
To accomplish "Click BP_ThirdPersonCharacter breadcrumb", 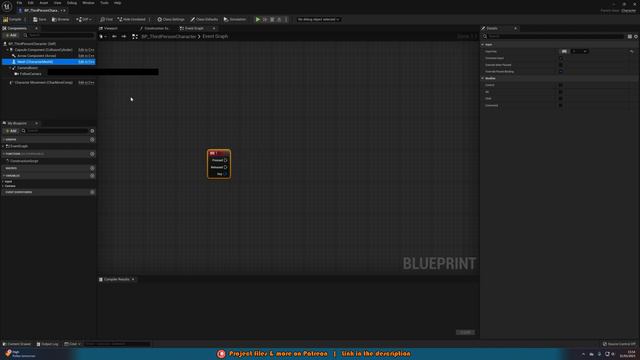I will pyautogui.click(x=169, y=36).
